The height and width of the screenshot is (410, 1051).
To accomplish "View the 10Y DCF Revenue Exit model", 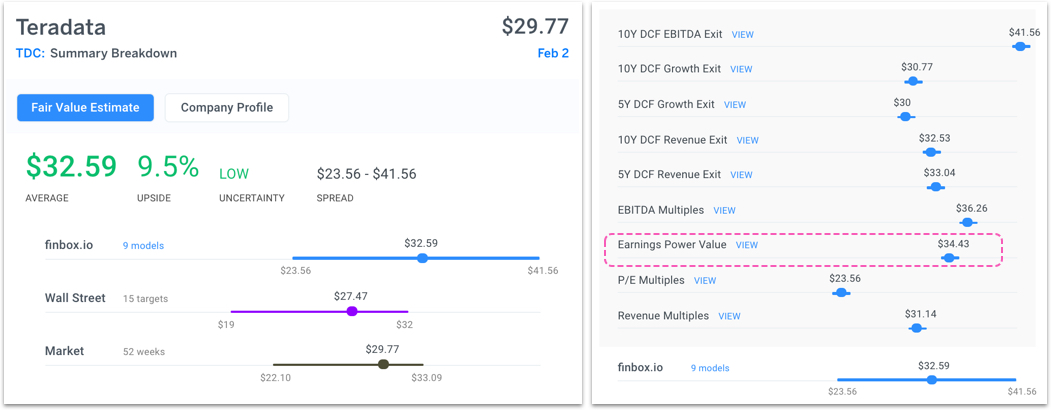I will click(x=747, y=141).
